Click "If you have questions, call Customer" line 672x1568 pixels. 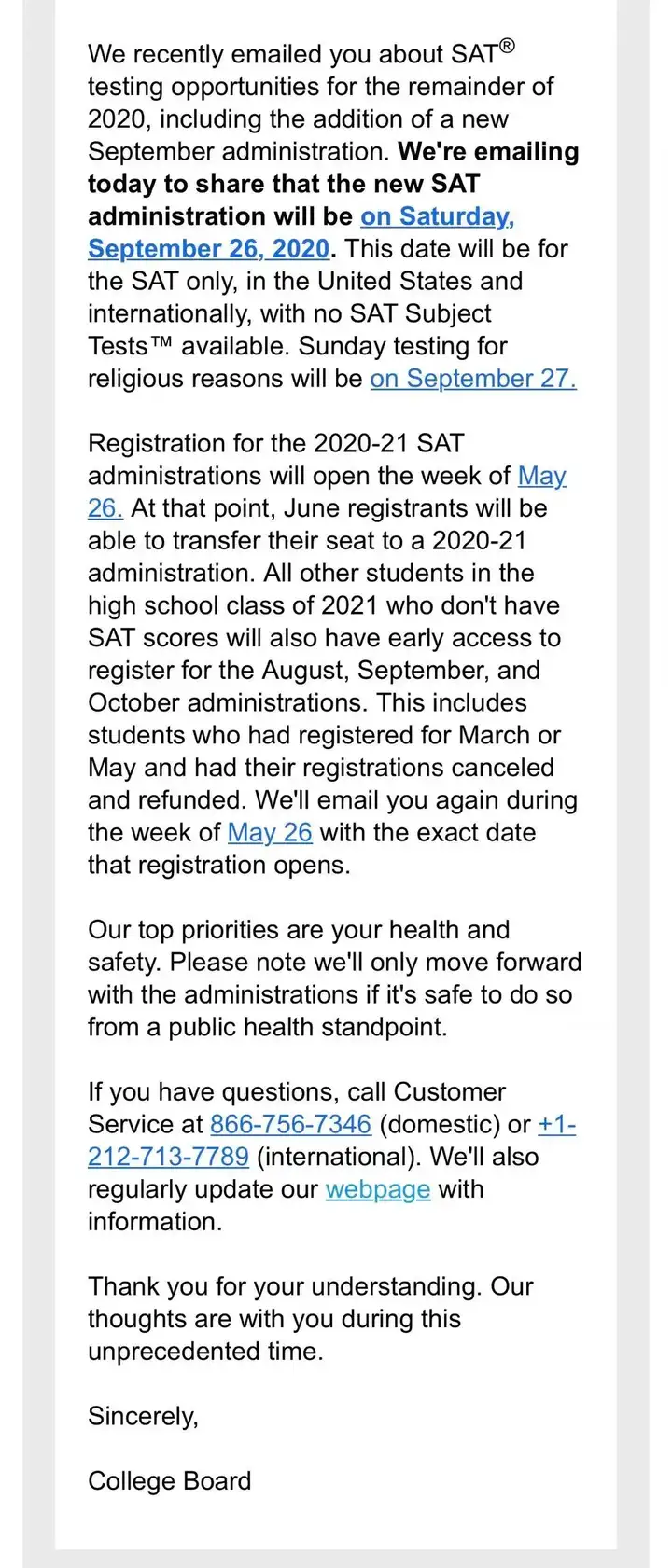point(297,1092)
